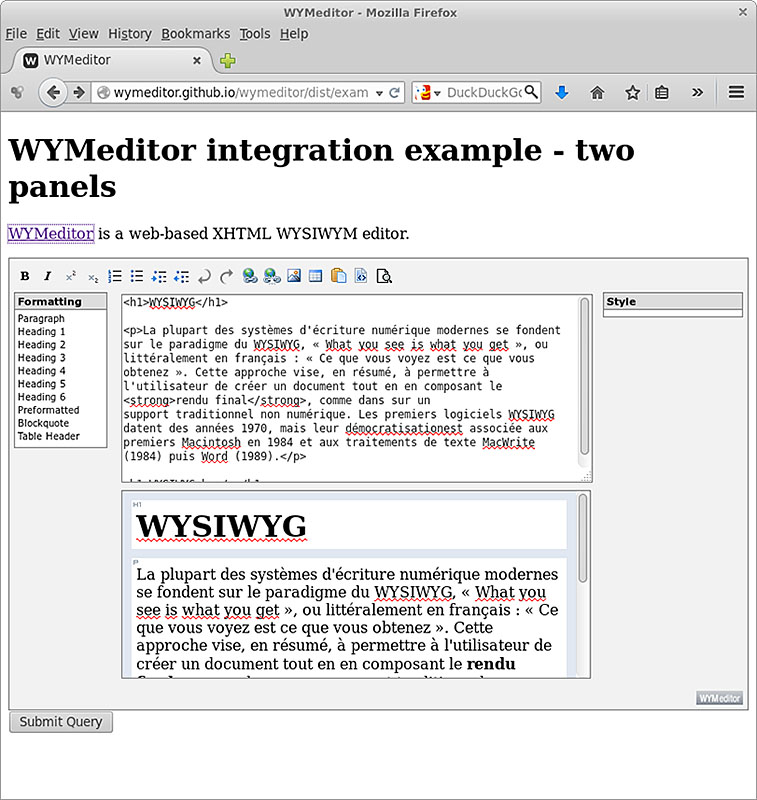Open the View menu
The image size is (757, 800).
click(x=84, y=34)
